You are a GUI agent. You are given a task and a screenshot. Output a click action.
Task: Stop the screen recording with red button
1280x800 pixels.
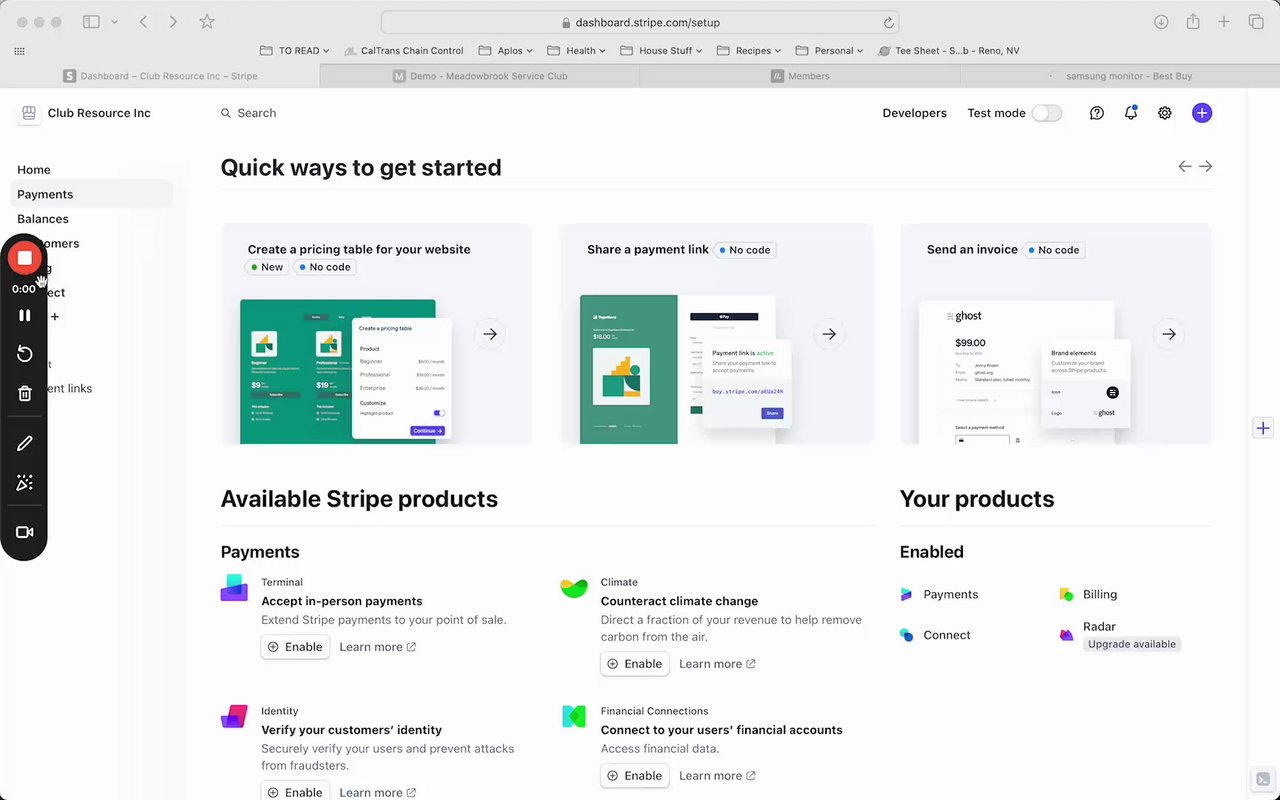pyautogui.click(x=25, y=258)
